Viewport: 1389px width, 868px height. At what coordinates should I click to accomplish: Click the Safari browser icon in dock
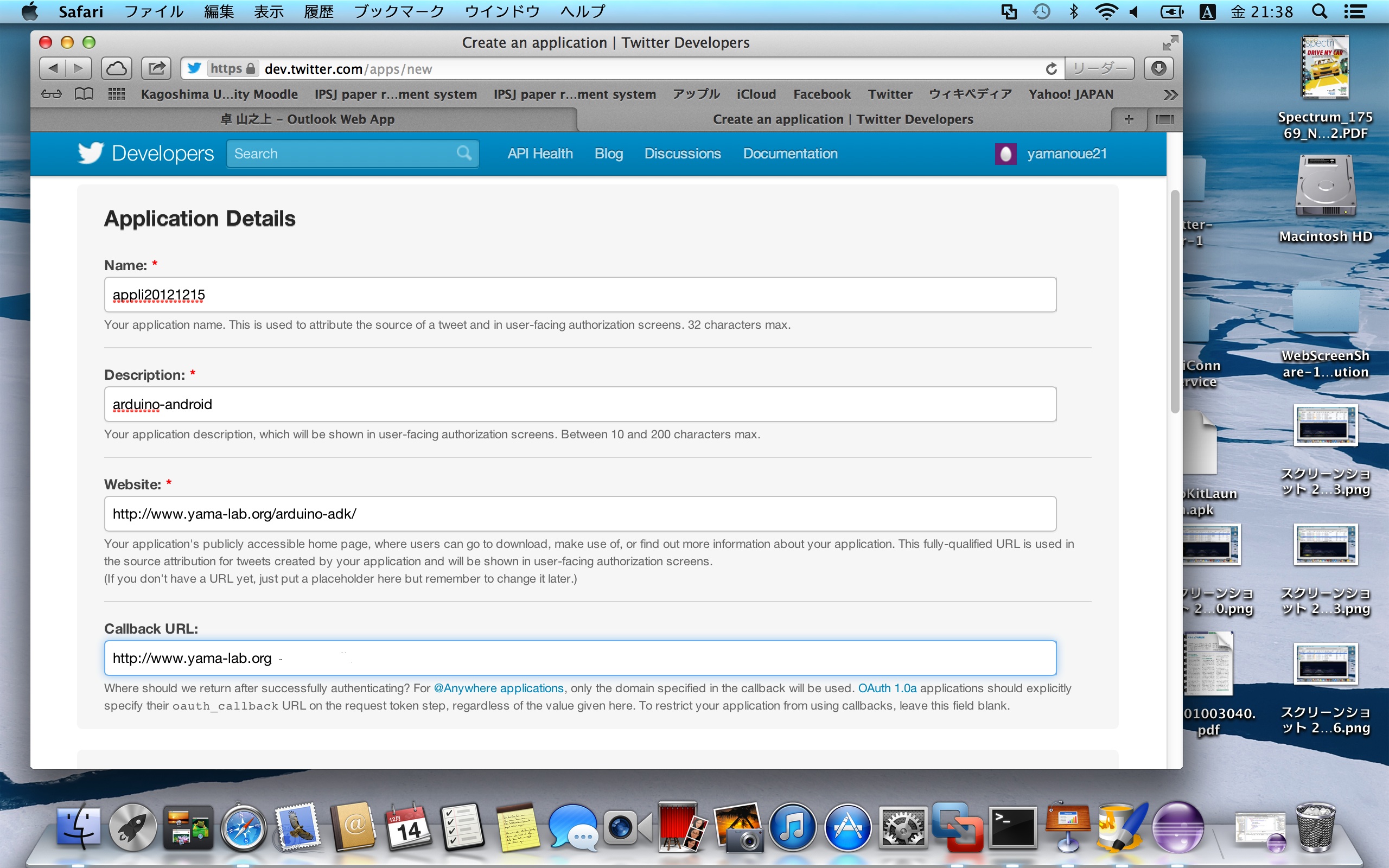click(x=244, y=828)
